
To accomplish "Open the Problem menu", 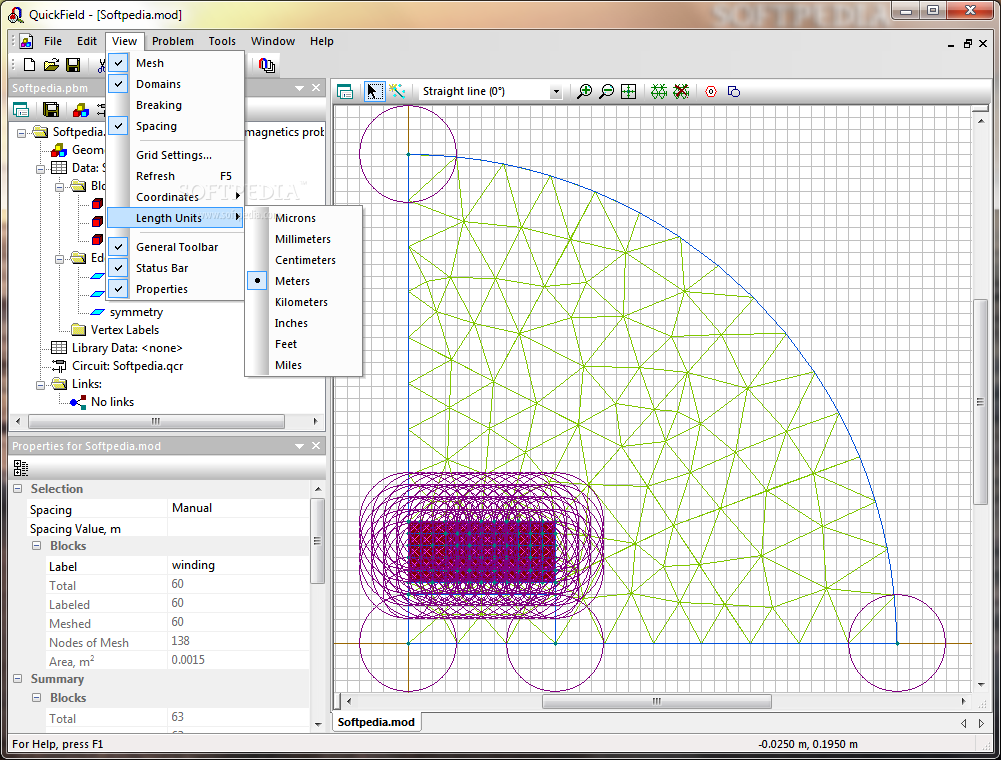I will pyautogui.click(x=172, y=42).
